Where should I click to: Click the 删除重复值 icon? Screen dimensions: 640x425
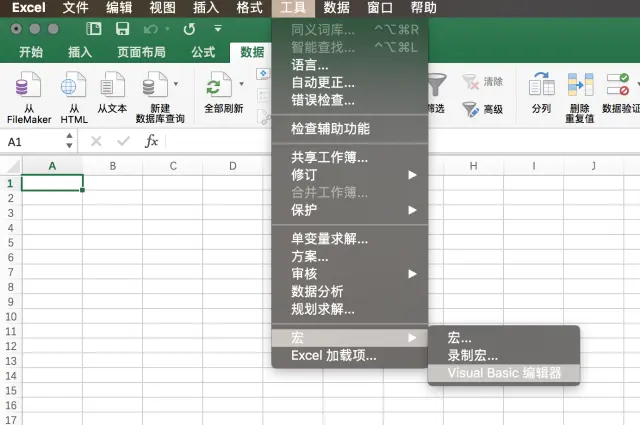(x=580, y=85)
